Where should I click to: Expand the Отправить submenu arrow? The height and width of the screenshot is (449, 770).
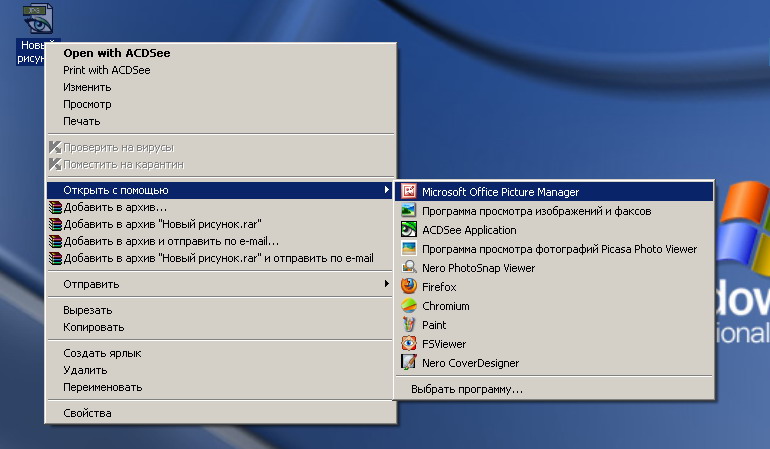pos(387,283)
